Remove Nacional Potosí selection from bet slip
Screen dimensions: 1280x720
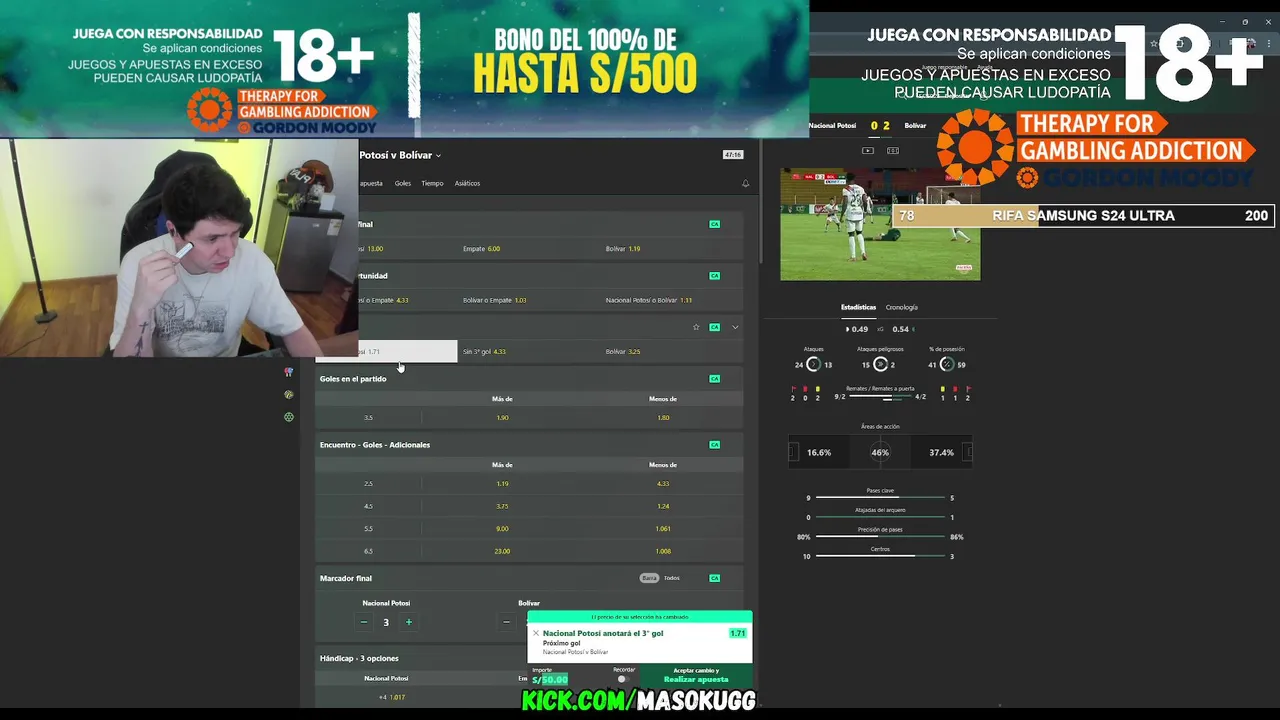[535, 633]
